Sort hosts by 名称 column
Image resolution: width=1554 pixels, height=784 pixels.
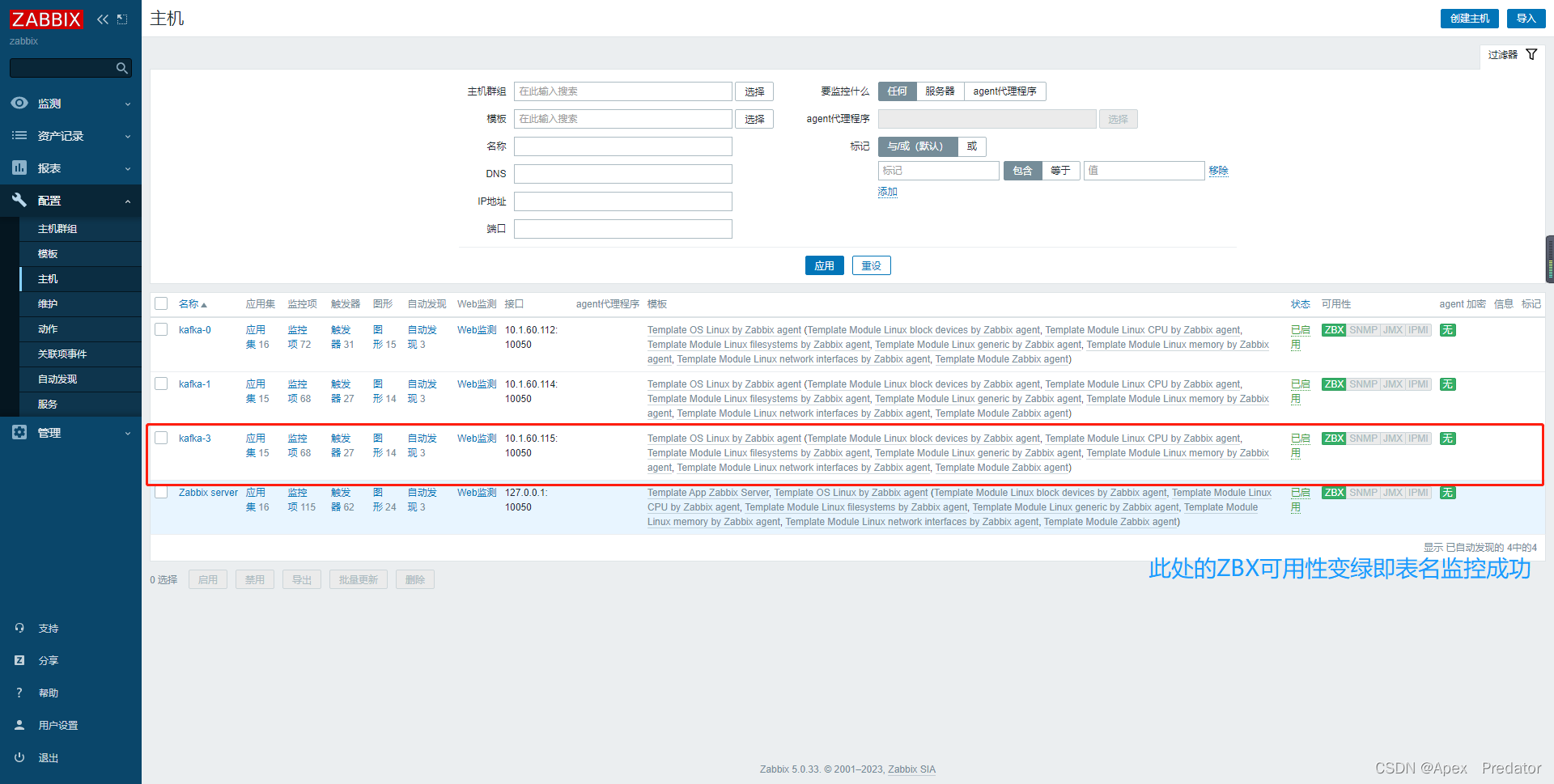(x=193, y=304)
